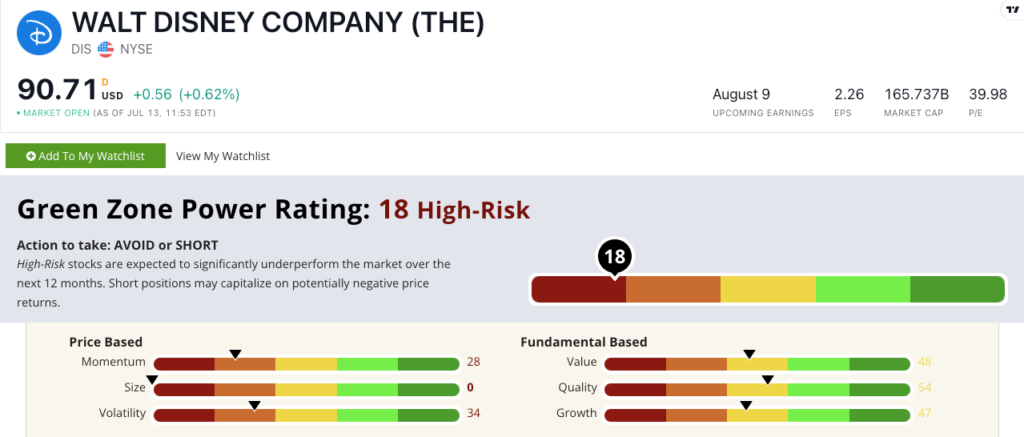The height and width of the screenshot is (437, 1024).
Task: Click the Momentum slider pointer triangle
Action: [235, 353]
